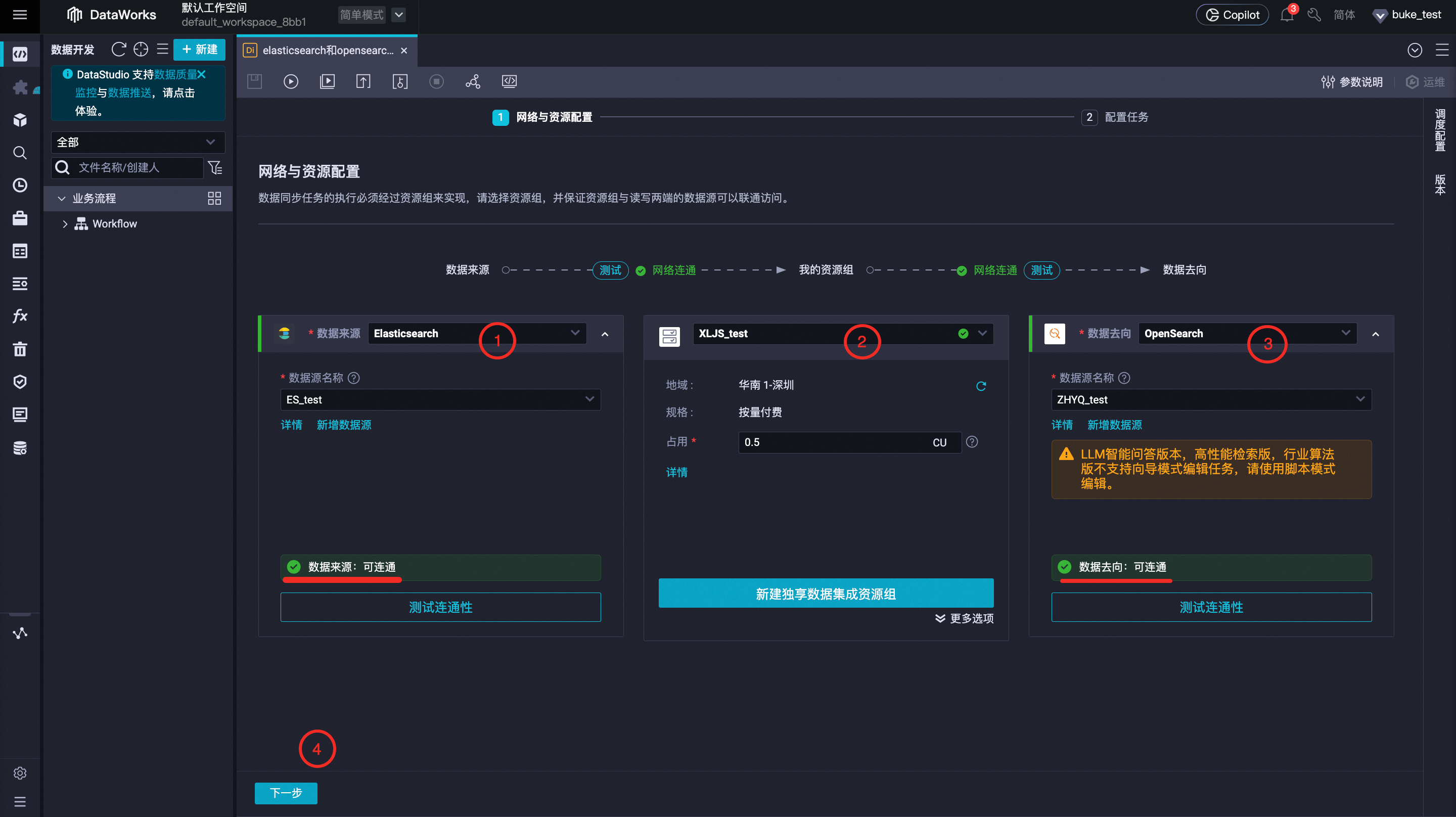Viewport: 1456px width, 817px height.
Task: Open the database stack icon in sidebar
Action: tap(20, 447)
